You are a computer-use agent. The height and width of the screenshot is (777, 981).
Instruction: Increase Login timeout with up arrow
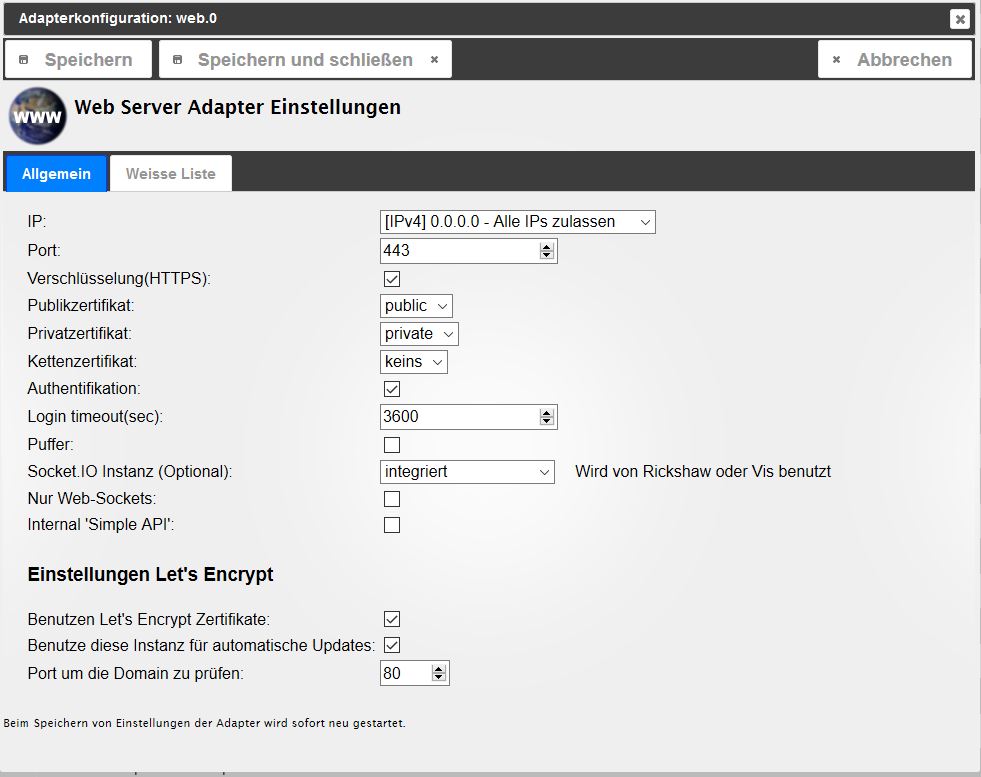tap(547, 413)
